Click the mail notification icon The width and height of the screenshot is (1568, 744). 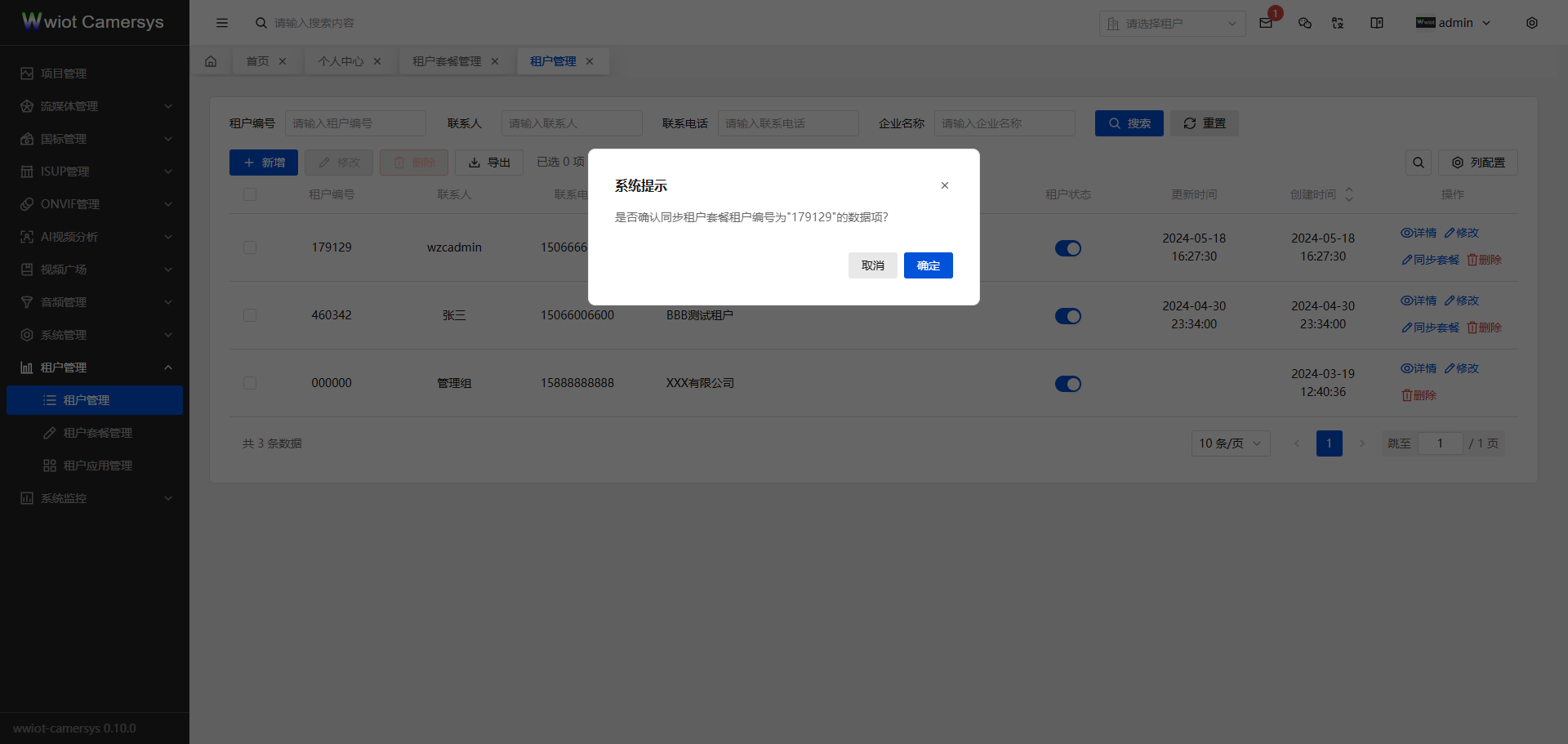point(1266,24)
